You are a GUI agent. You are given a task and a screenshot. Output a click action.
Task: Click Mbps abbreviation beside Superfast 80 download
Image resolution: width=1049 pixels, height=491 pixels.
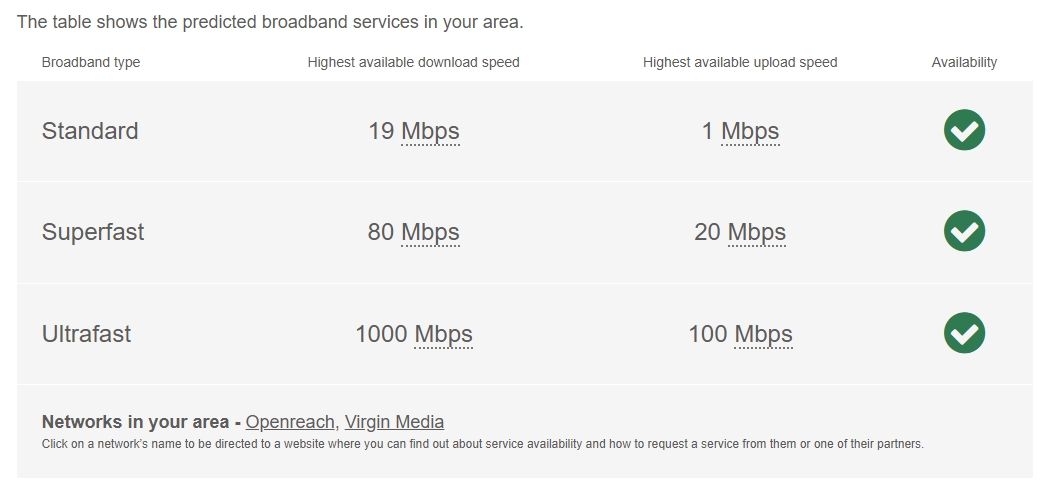[x=430, y=232]
